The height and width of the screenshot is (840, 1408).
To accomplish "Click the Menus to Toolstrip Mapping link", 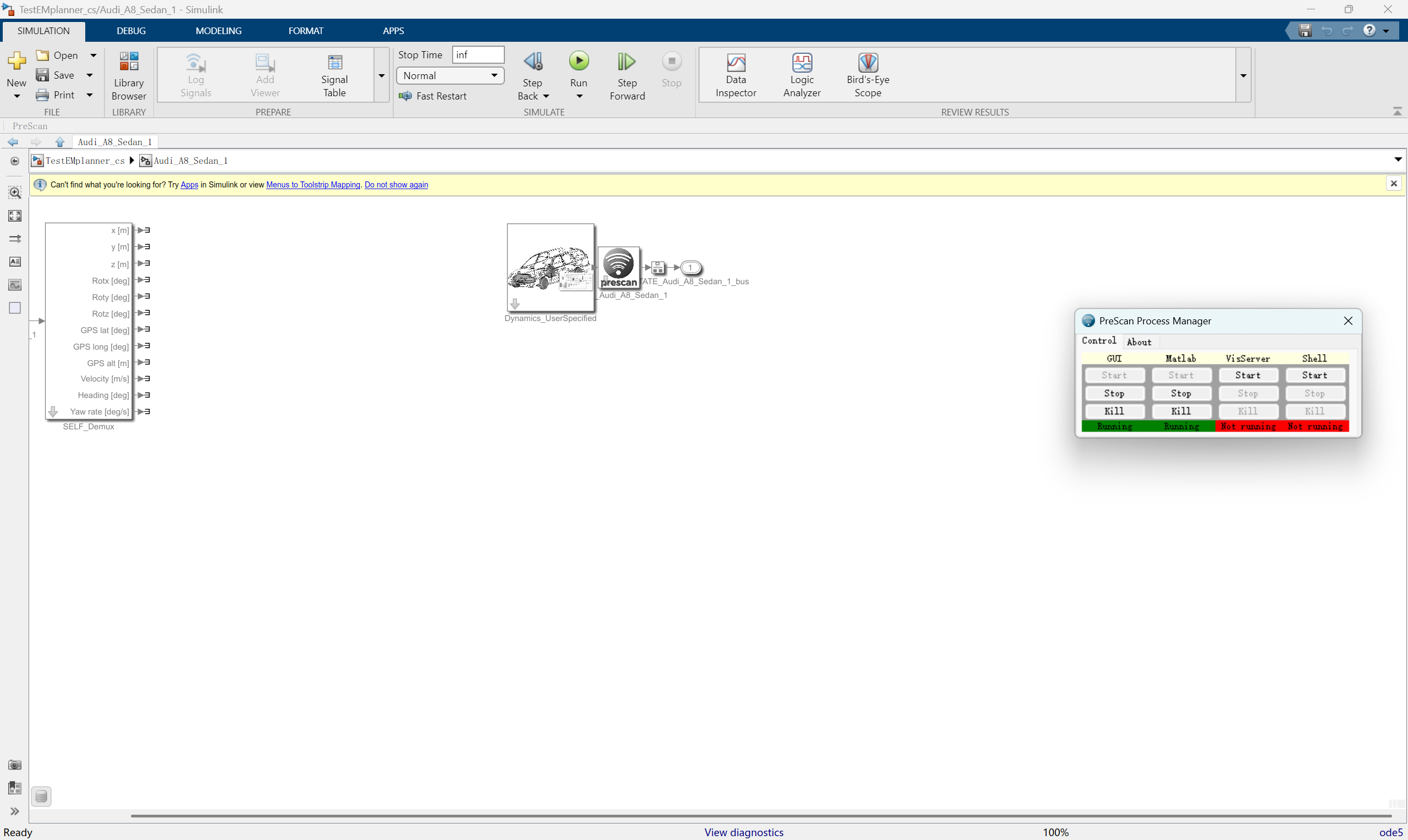I will pos(313,185).
